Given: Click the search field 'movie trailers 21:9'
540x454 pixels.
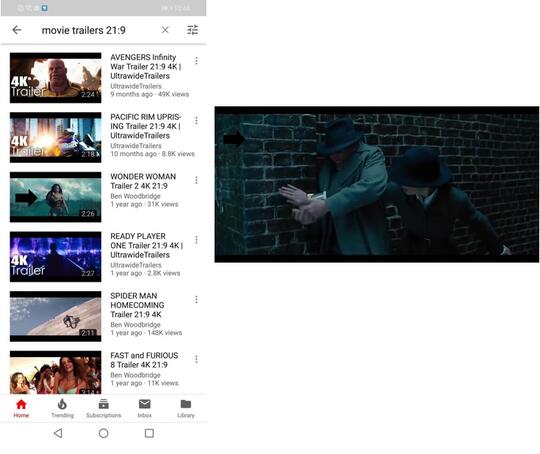Looking at the screenshot, I should [83, 30].
